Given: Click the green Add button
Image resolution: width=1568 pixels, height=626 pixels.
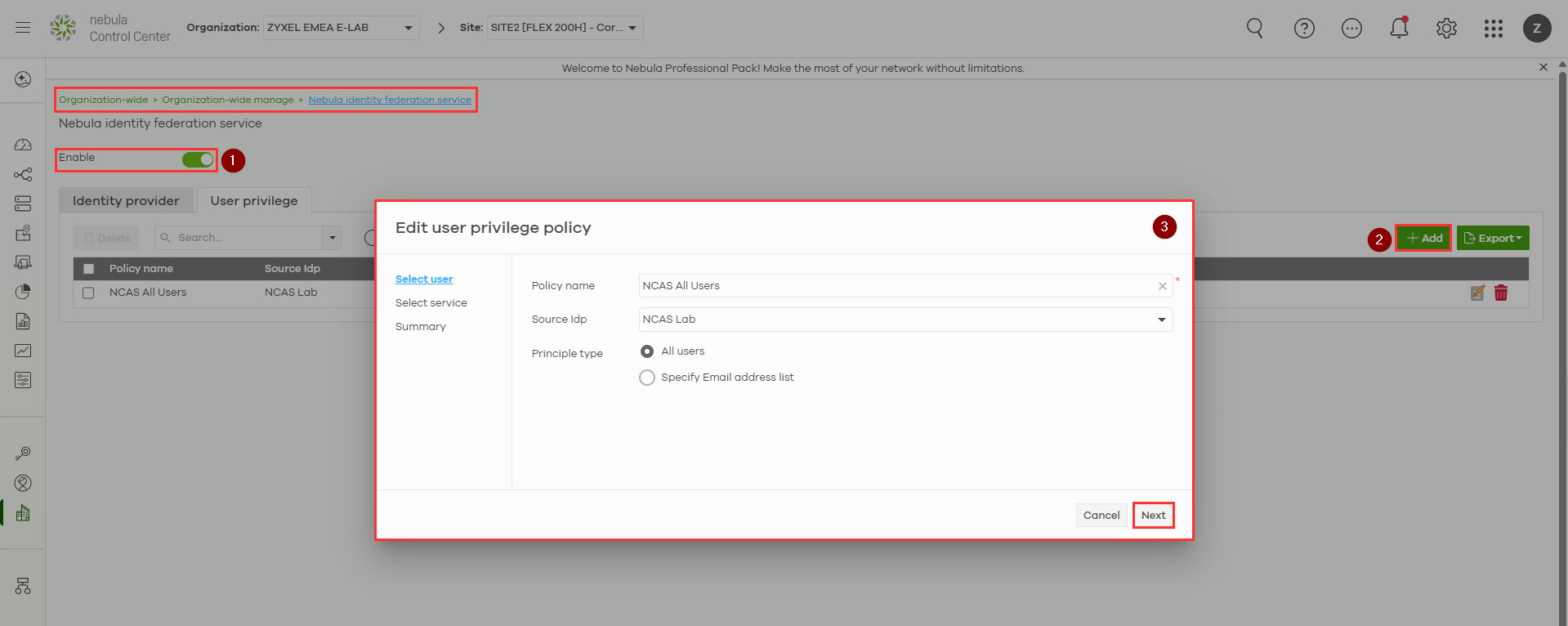Looking at the screenshot, I should click(x=1423, y=238).
